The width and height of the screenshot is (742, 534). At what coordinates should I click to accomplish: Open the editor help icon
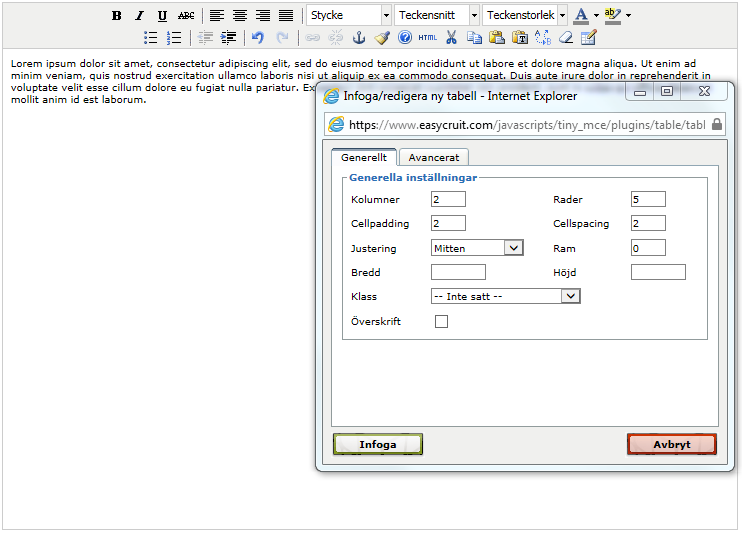tap(405, 37)
